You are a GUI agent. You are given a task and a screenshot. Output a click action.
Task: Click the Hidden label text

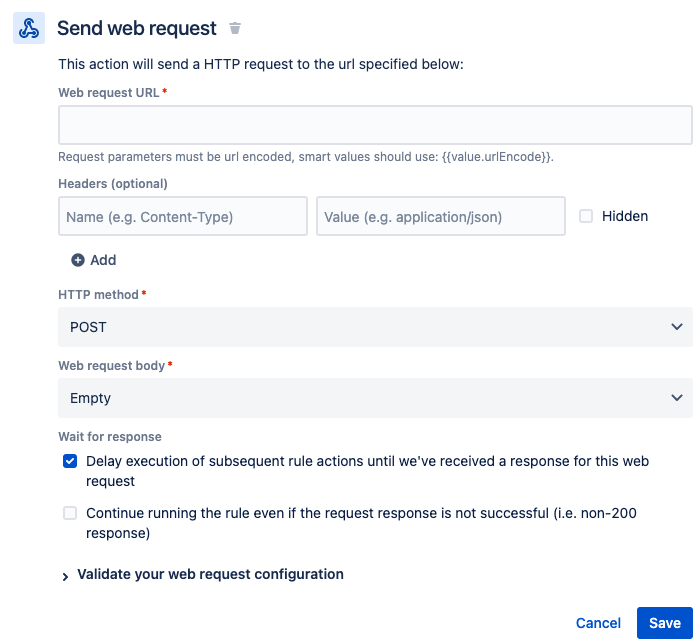pos(625,216)
